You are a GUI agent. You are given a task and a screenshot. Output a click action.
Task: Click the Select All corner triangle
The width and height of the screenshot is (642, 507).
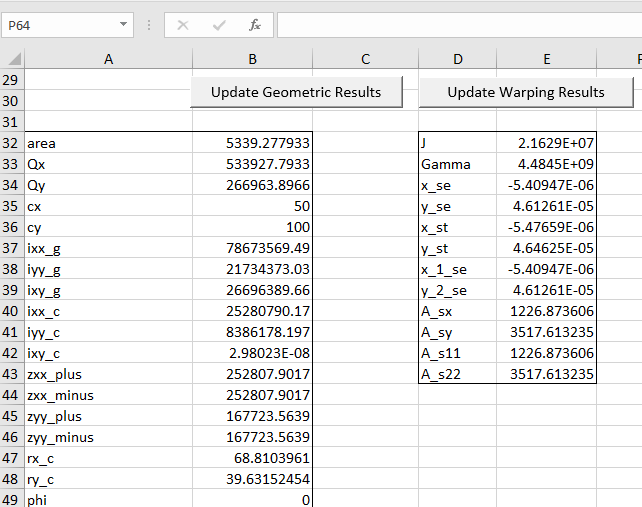click(12, 60)
